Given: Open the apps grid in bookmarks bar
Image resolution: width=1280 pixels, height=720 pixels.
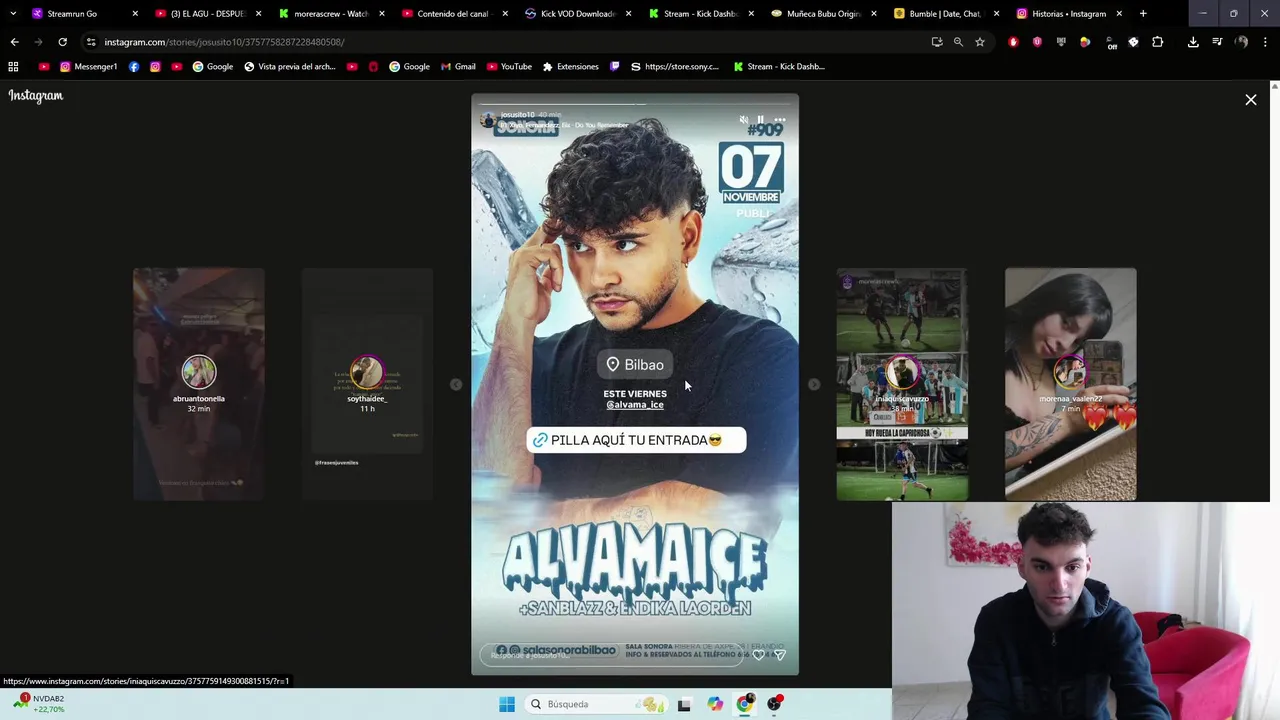Looking at the screenshot, I should point(13,67).
